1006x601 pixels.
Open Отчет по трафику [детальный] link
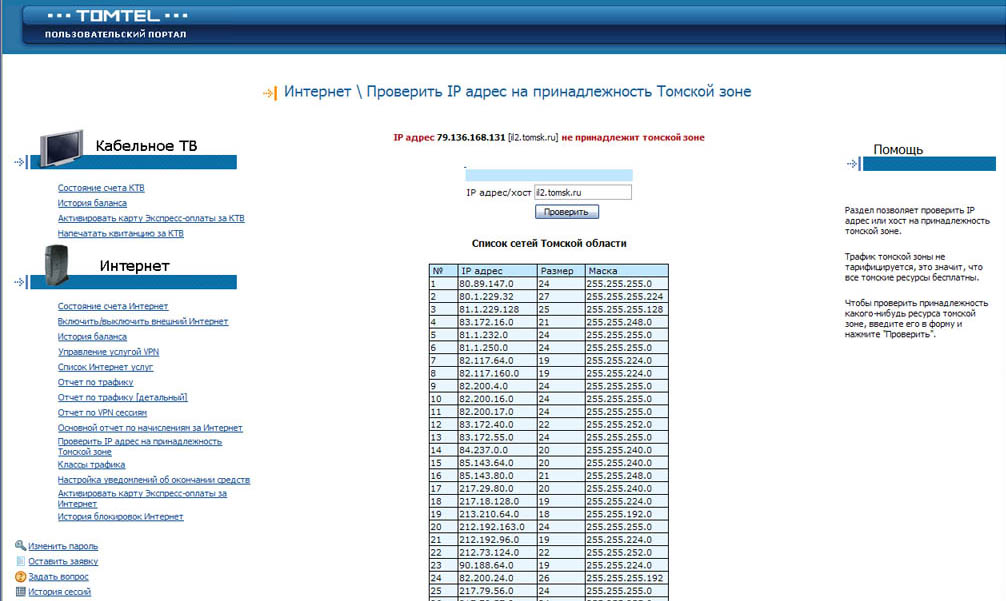click(122, 397)
